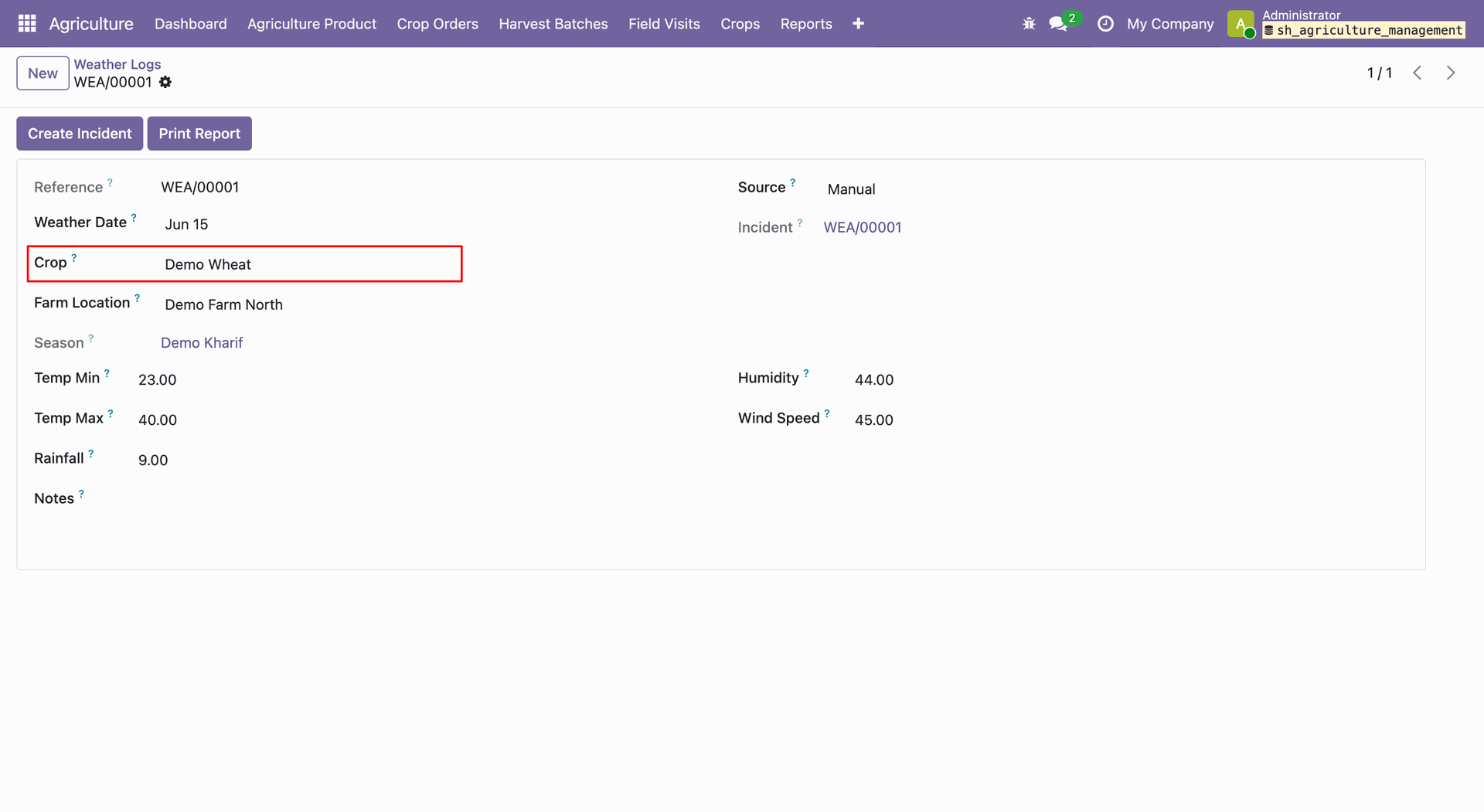
Task: Click the Create Incident button
Action: (80, 134)
